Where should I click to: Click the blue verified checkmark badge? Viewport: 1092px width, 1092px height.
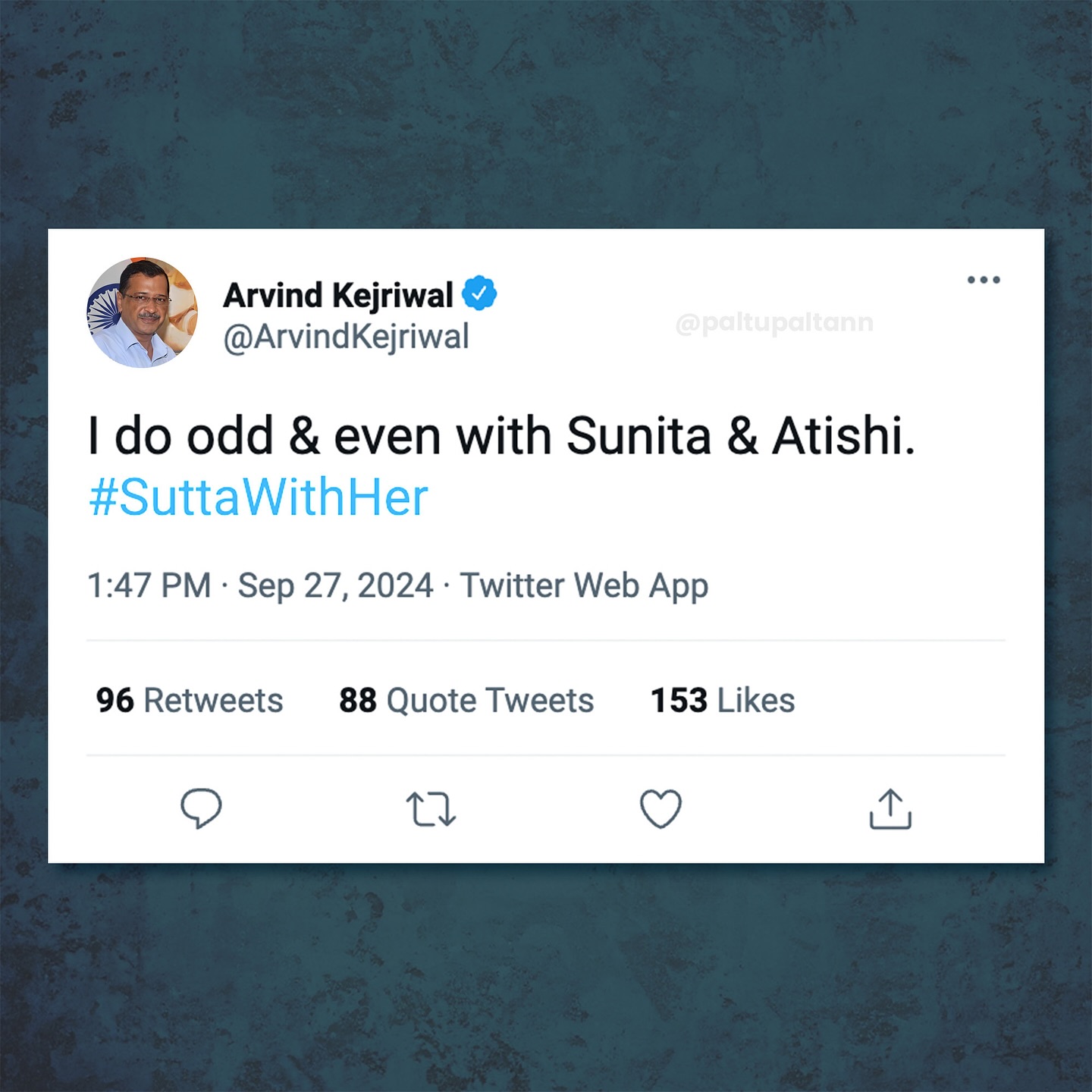479,293
